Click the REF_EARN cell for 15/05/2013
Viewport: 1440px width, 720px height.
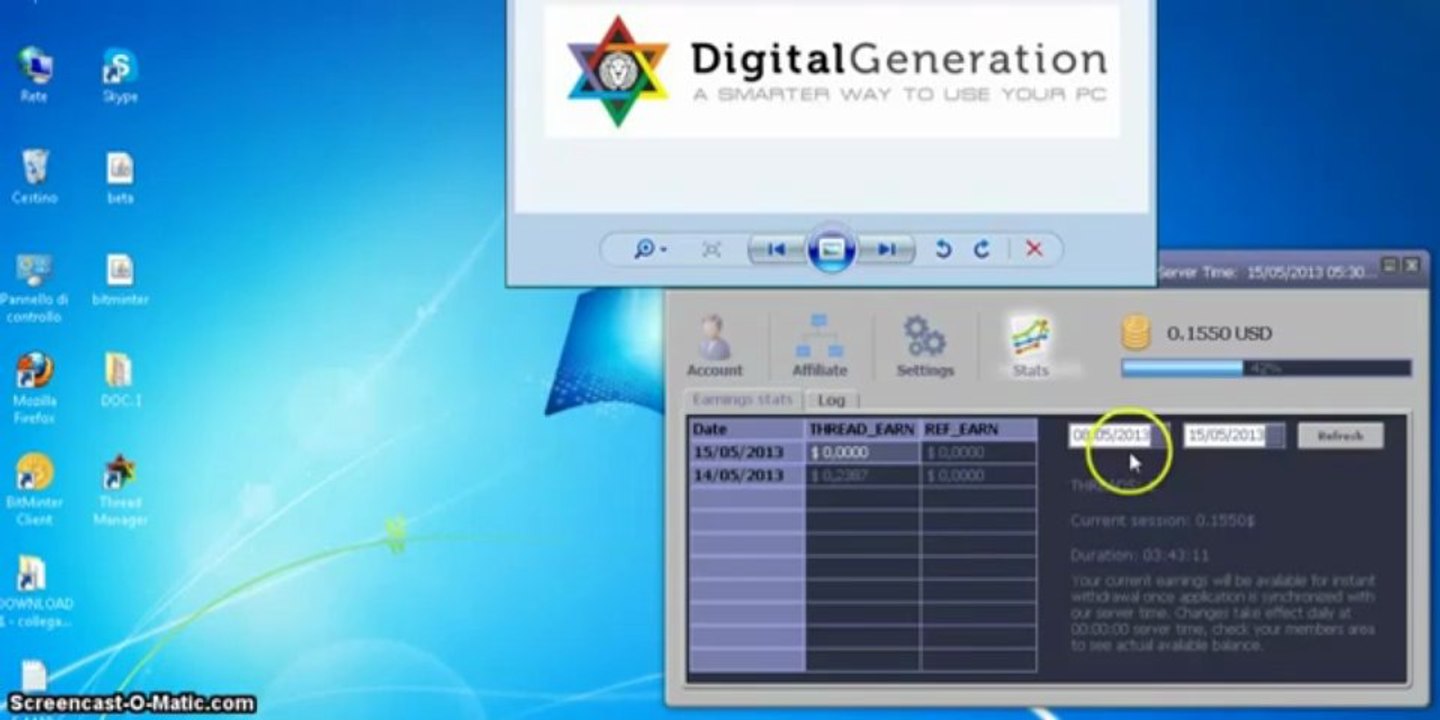tap(978, 452)
